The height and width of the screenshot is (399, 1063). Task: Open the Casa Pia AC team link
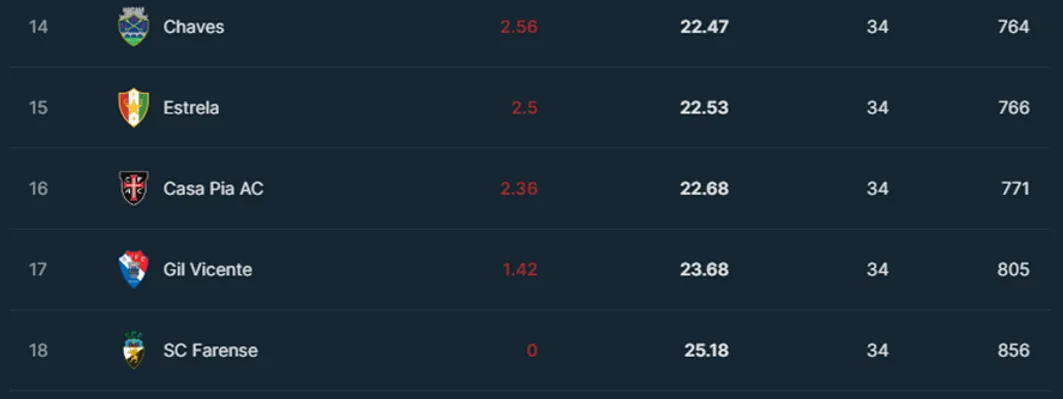(214, 188)
